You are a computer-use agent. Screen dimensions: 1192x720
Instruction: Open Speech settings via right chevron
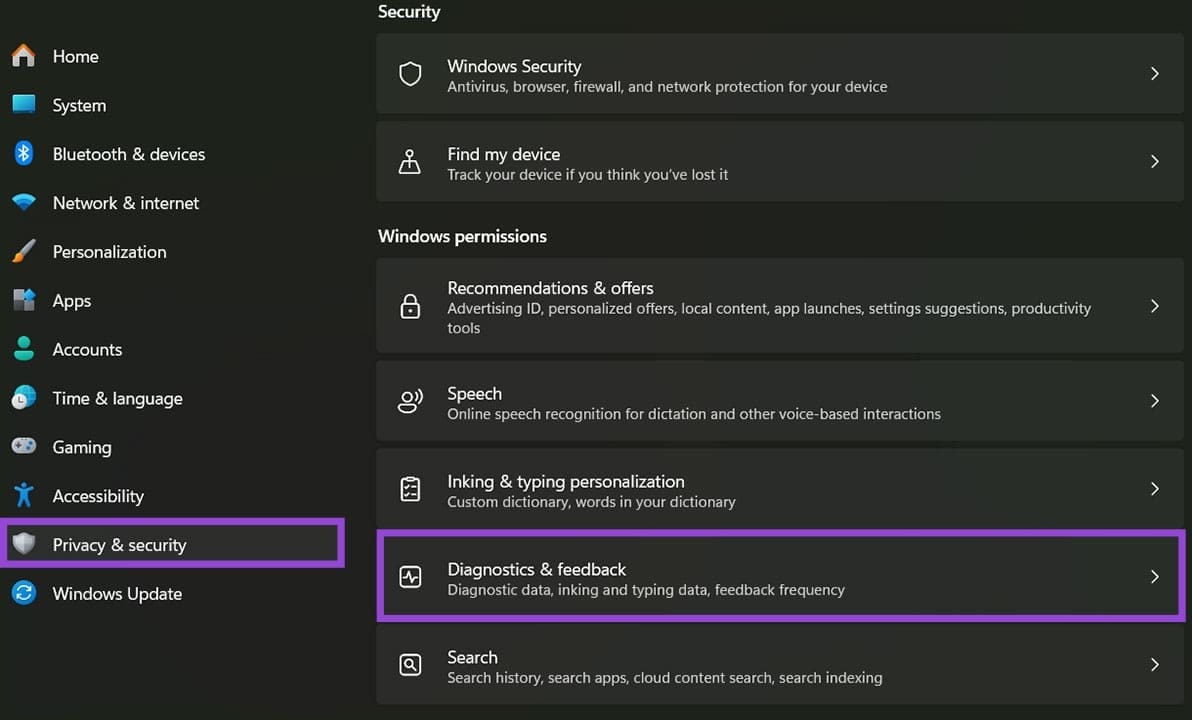1154,401
